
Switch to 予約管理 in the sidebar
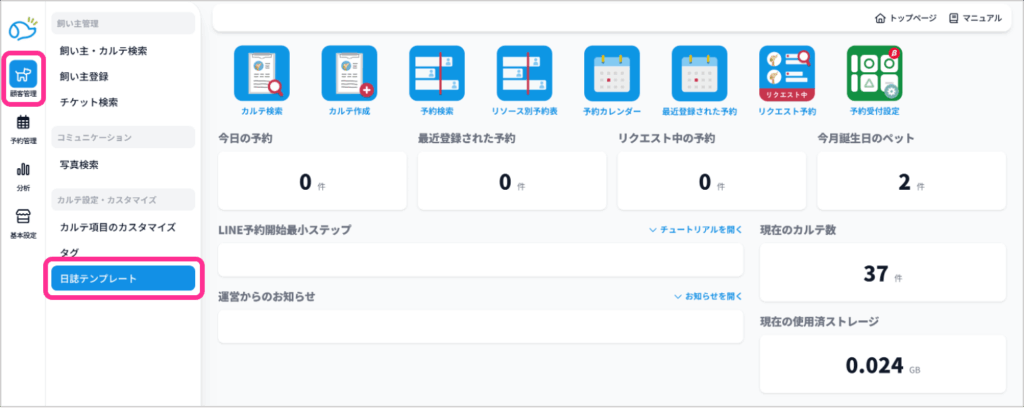[x=23, y=129]
